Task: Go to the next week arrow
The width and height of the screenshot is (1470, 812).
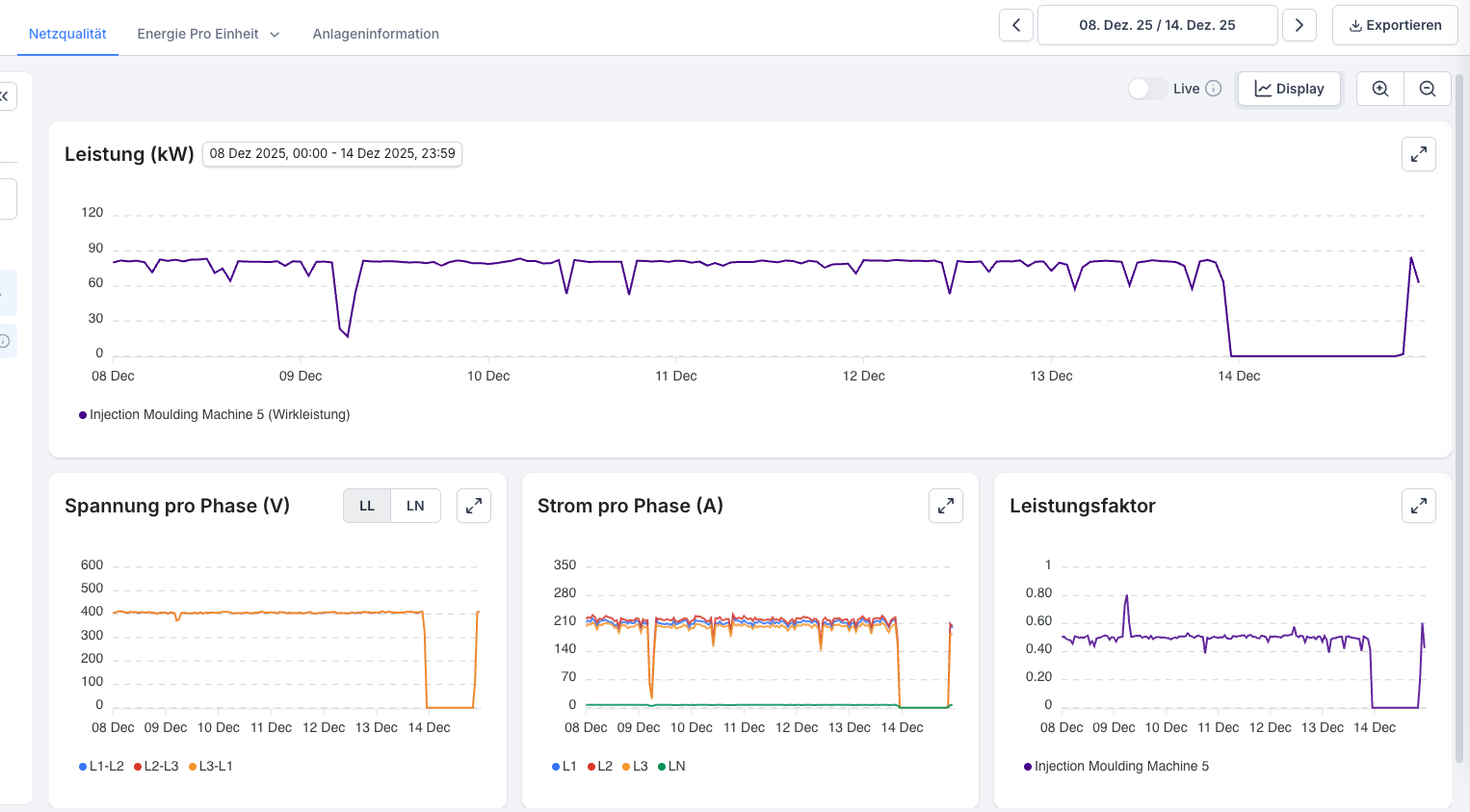Action: coord(1299,25)
